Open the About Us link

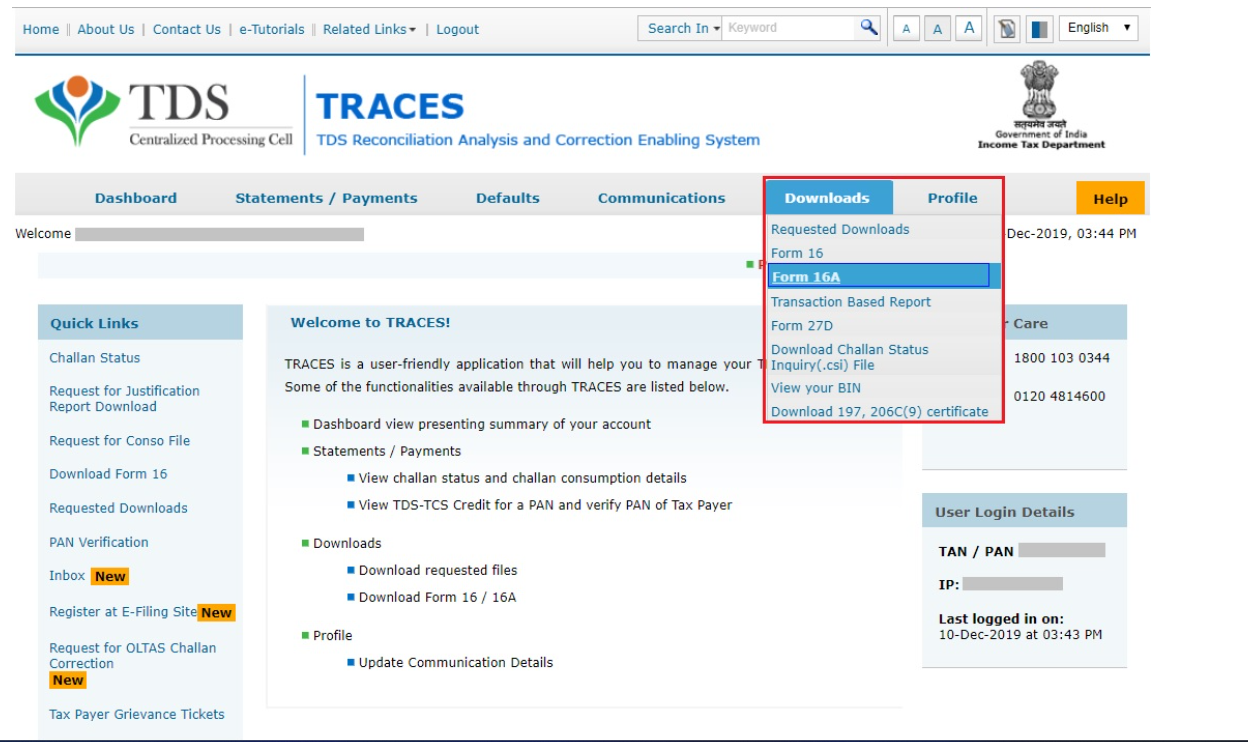(x=106, y=29)
